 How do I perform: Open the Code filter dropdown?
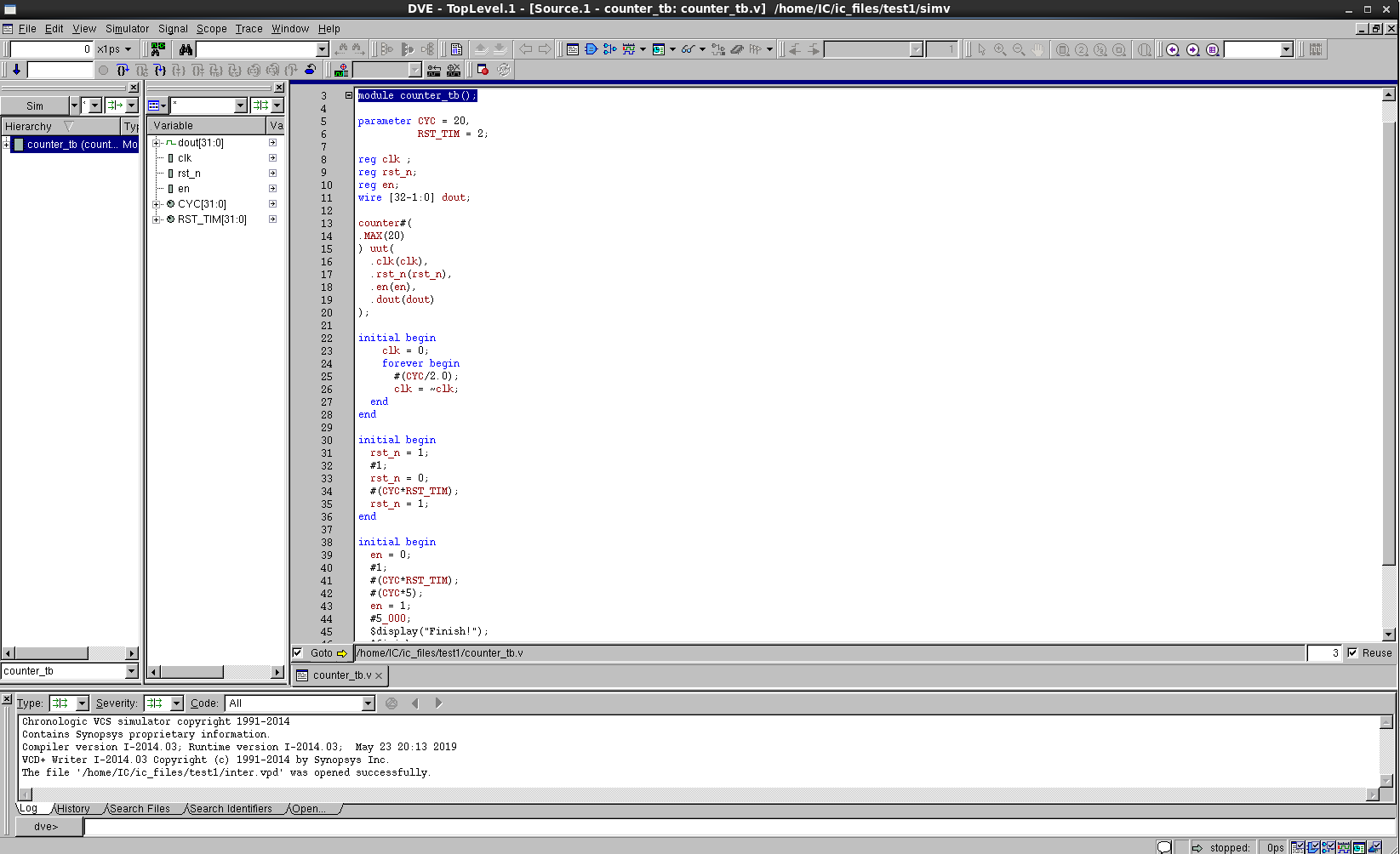point(368,703)
